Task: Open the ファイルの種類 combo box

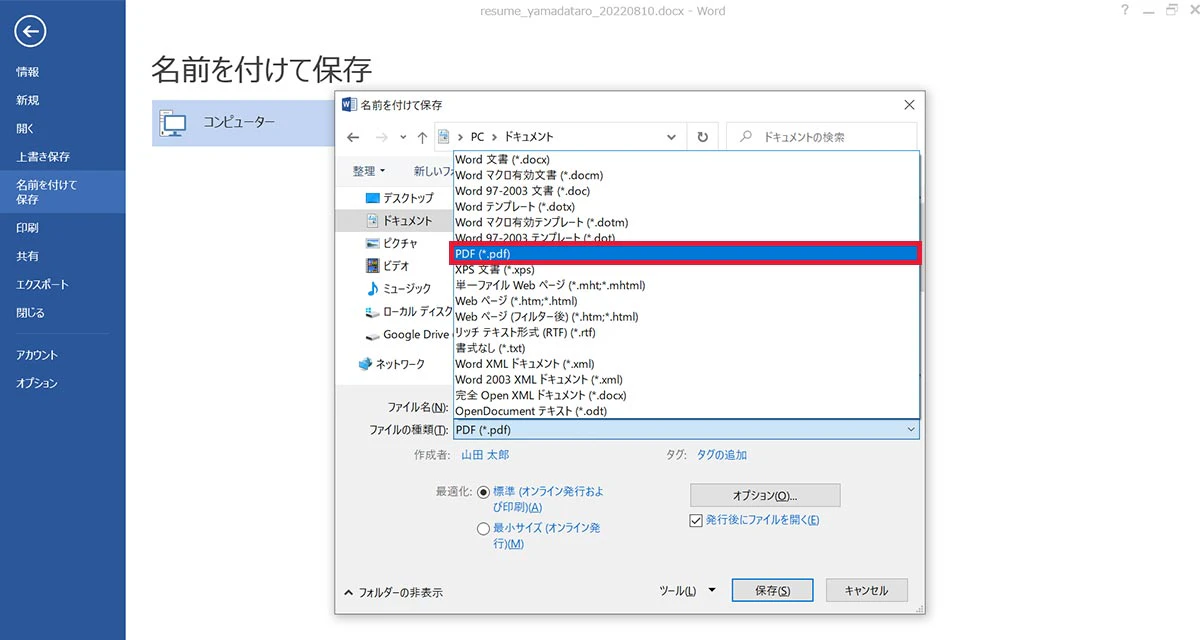Action: click(x=686, y=430)
